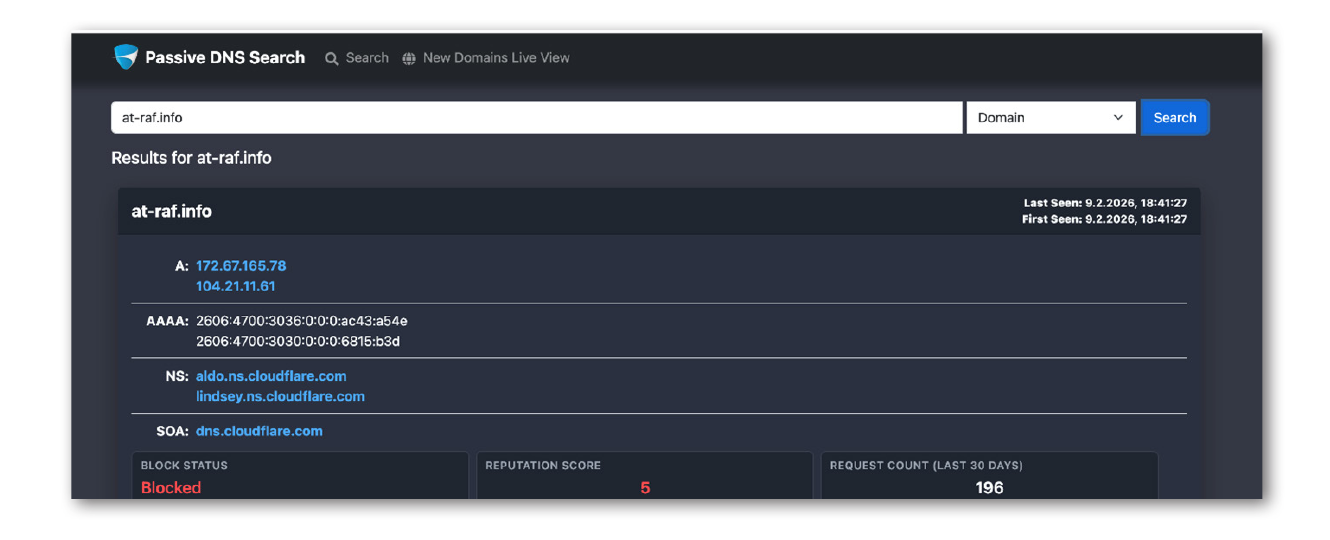Screen dimensions: 1330x540
Task: Follow the lindsey.ns.cloudflare.com nameserver link
Action: [280, 397]
